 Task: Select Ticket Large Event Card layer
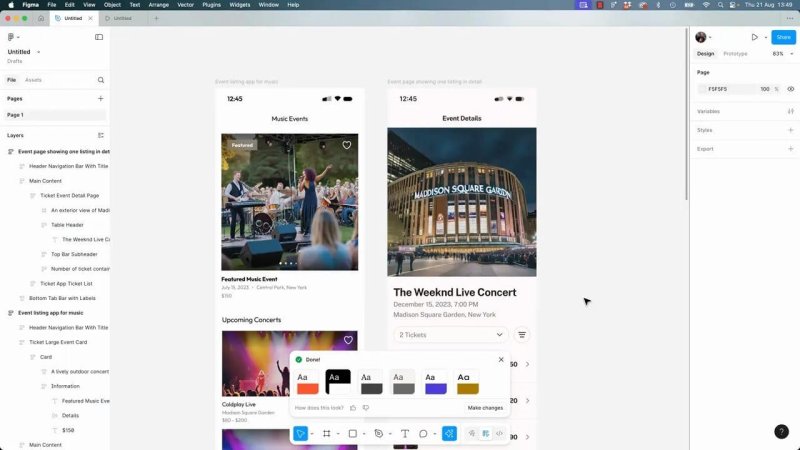[58, 342]
